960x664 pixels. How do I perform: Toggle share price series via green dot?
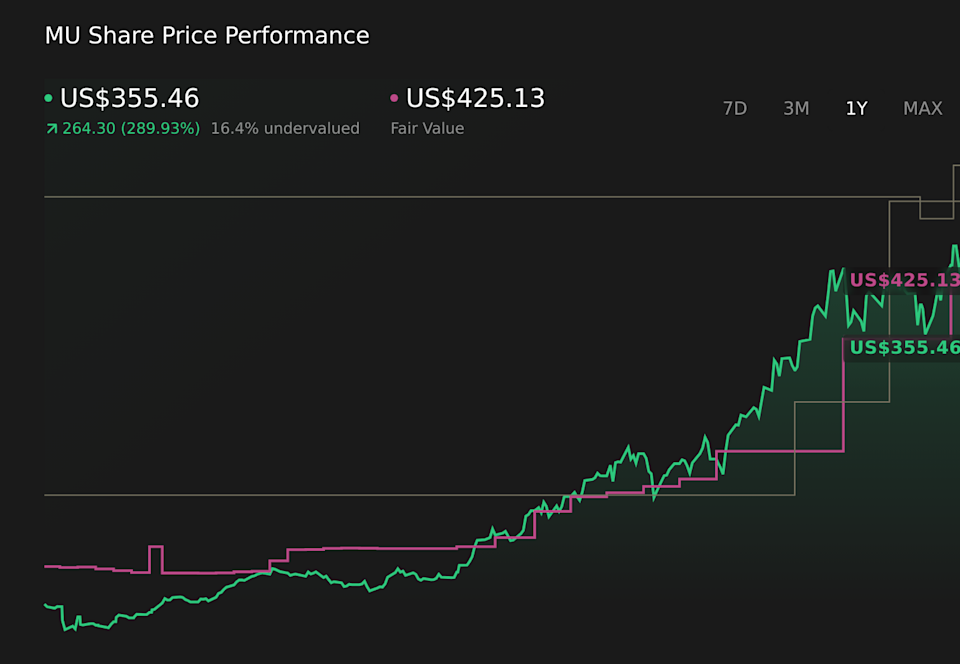pos(48,98)
